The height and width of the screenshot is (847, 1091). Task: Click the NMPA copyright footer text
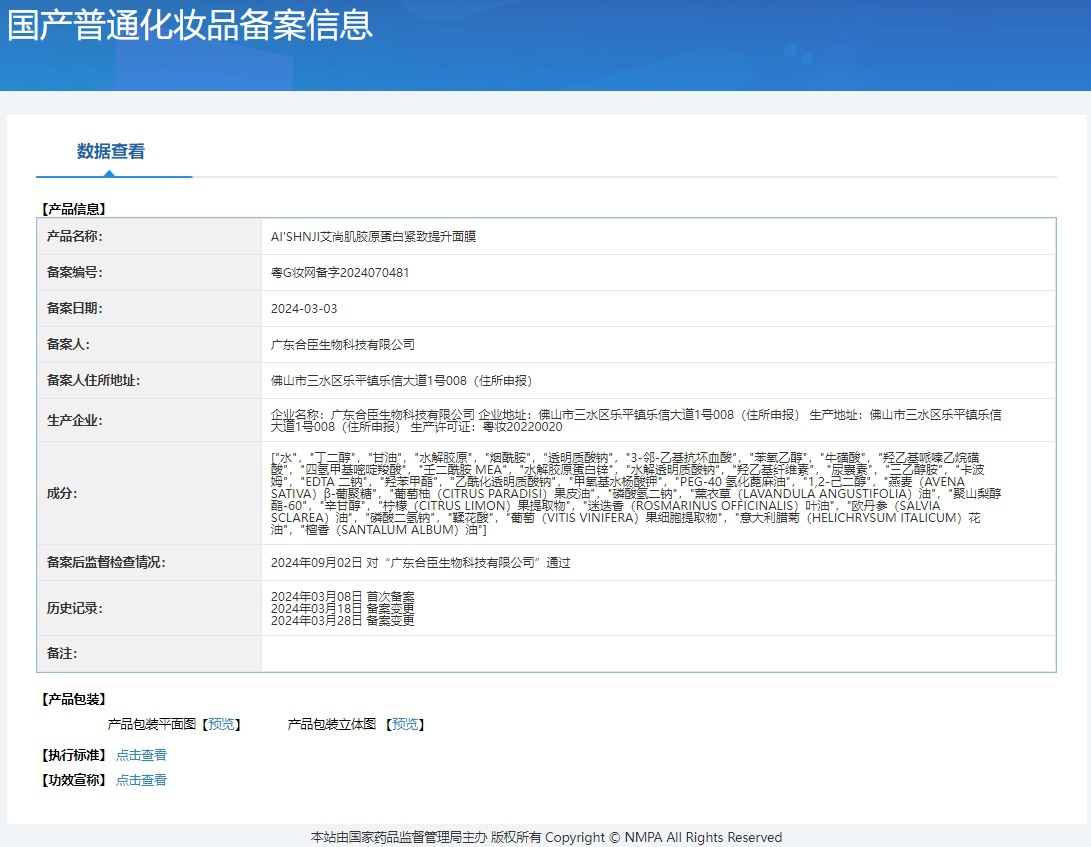point(546,837)
